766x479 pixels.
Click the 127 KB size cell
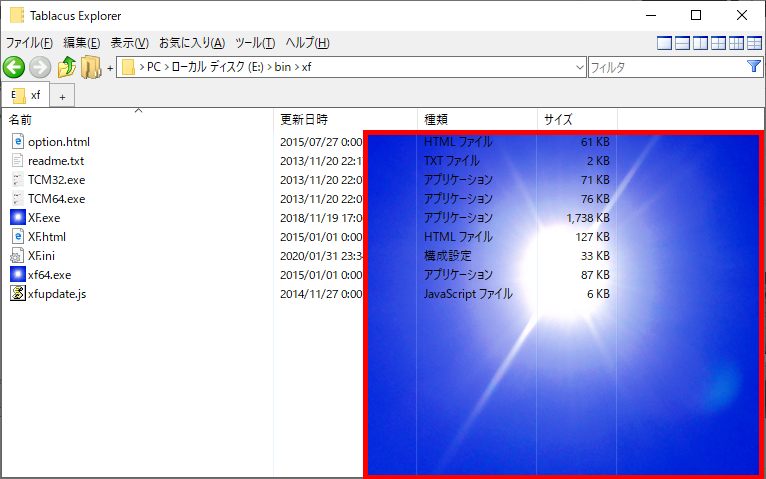tap(593, 237)
